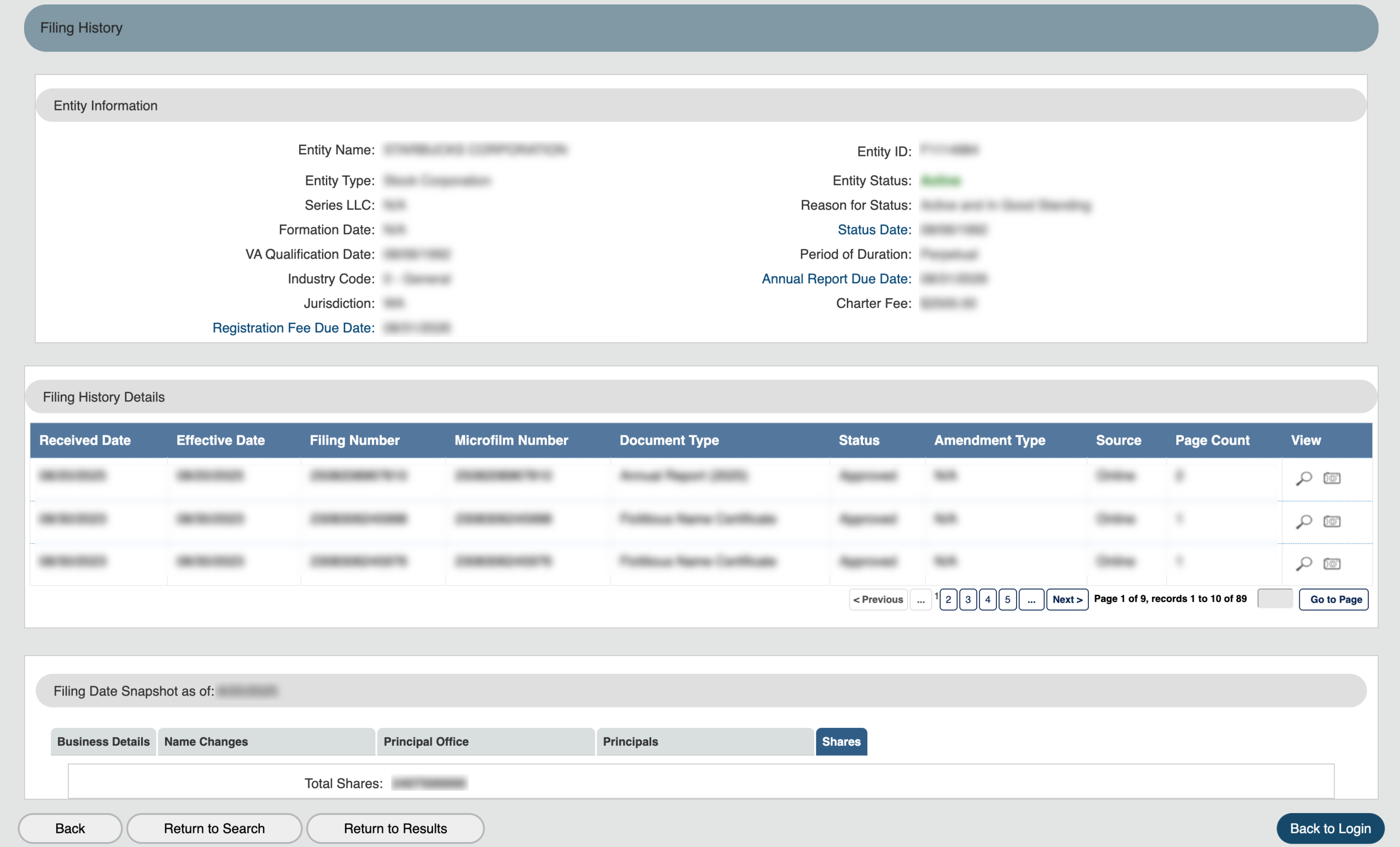Viewport: 1400px width, 847px height.
Task: Click the magnifier view icon in first filing row
Action: click(1303, 478)
